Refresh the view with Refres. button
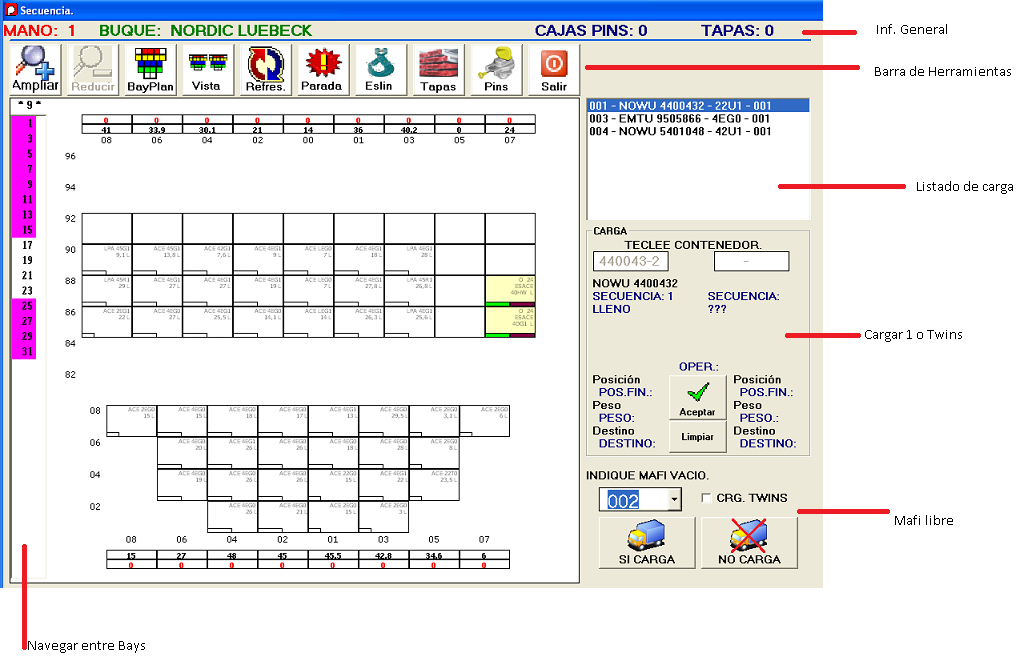The image size is (1020, 660). 265,70
